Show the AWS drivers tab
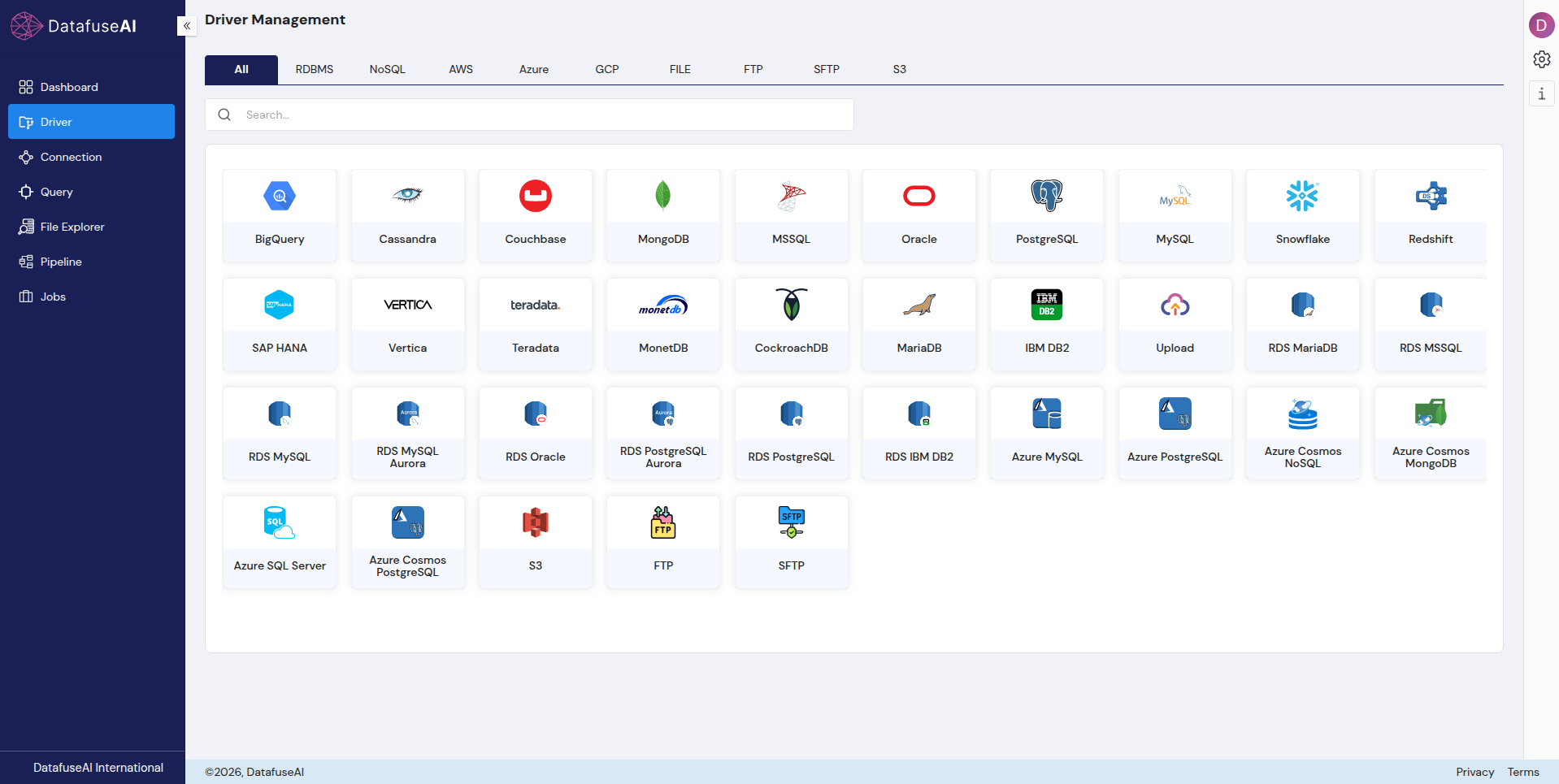 coord(461,69)
